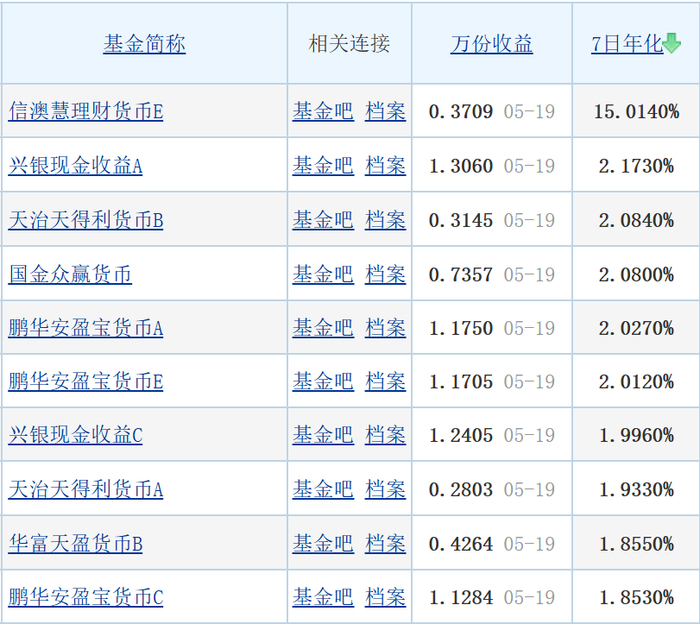Sort by 7日年化 header link
This screenshot has width=700, height=624.
627,44
